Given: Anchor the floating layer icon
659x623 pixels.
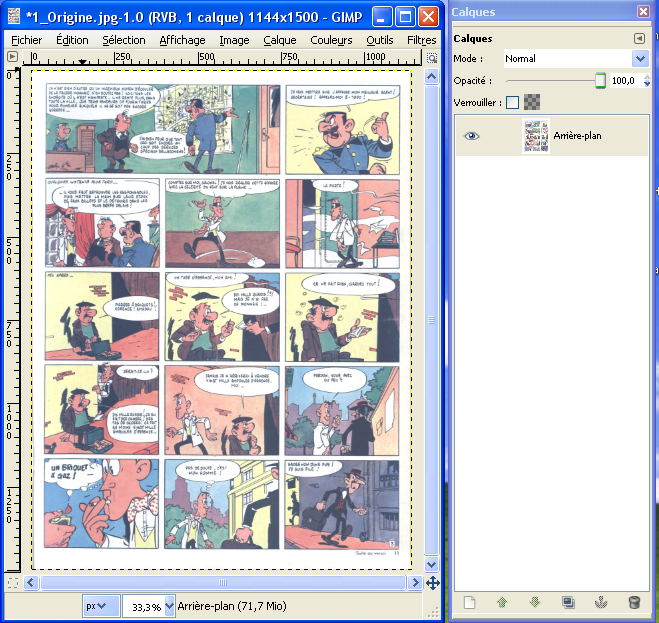Looking at the screenshot, I should 601,602.
